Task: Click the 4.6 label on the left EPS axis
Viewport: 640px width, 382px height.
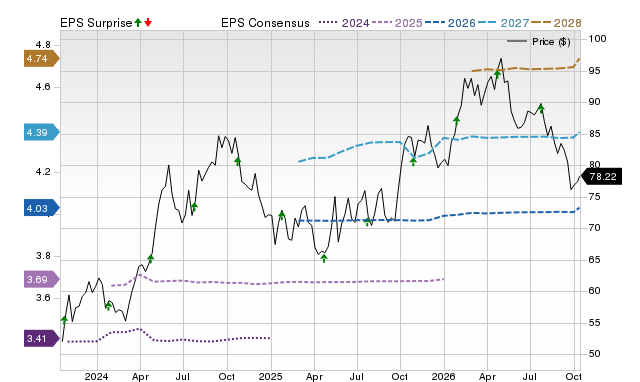Action: pyautogui.click(x=43, y=87)
